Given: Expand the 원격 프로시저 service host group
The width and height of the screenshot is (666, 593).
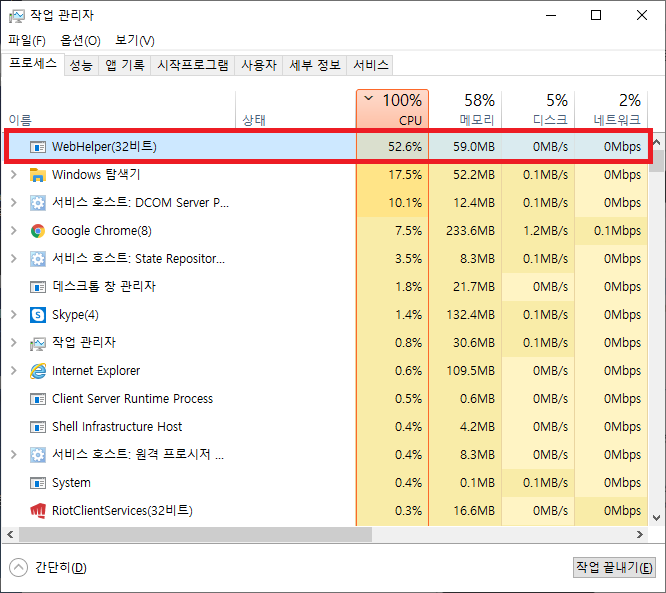Looking at the screenshot, I should (14, 455).
